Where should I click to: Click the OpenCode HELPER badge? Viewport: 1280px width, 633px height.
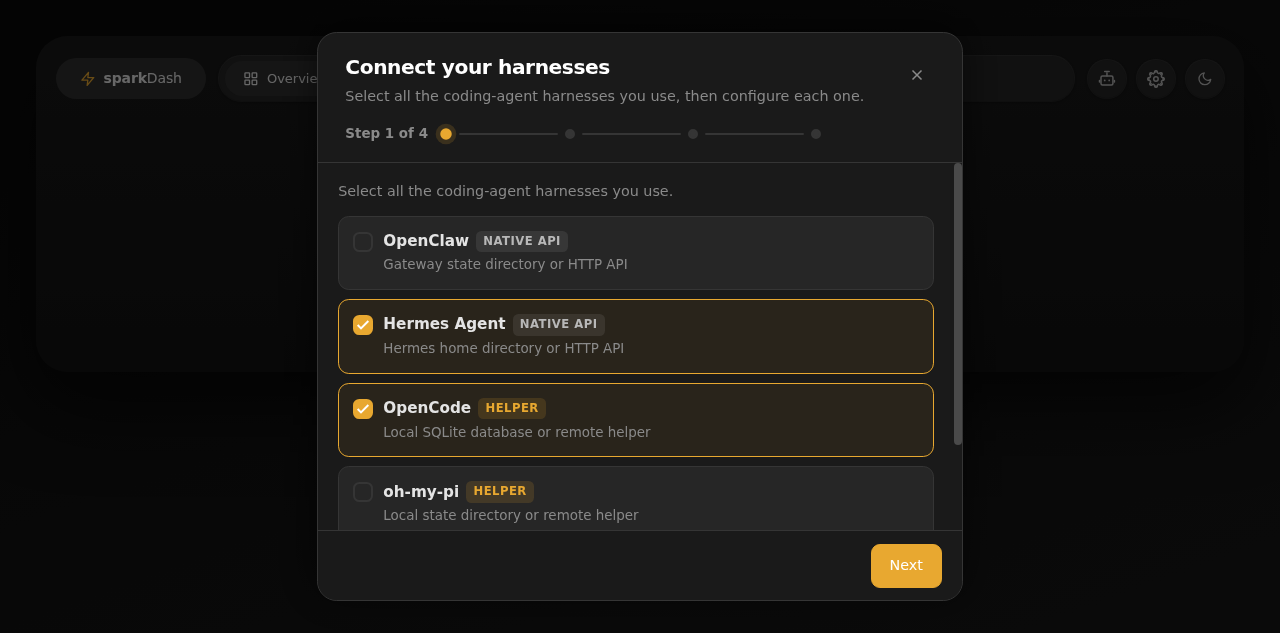pyautogui.click(x=512, y=408)
